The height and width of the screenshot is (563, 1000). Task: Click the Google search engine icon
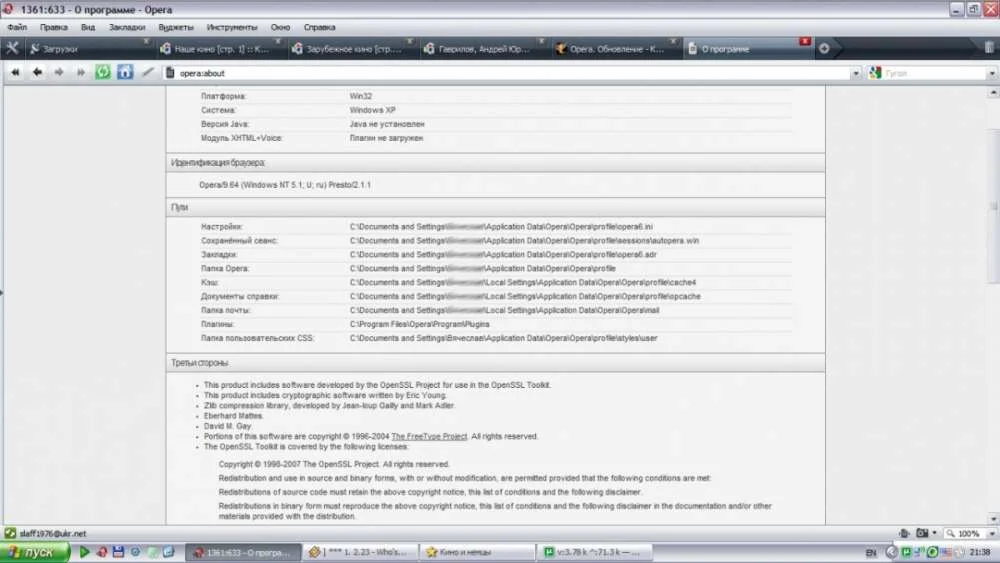(875, 73)
